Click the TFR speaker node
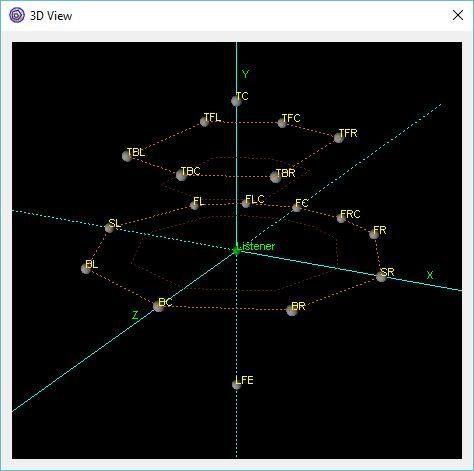This screenshot has width=474, height=471. coord(339,138)
